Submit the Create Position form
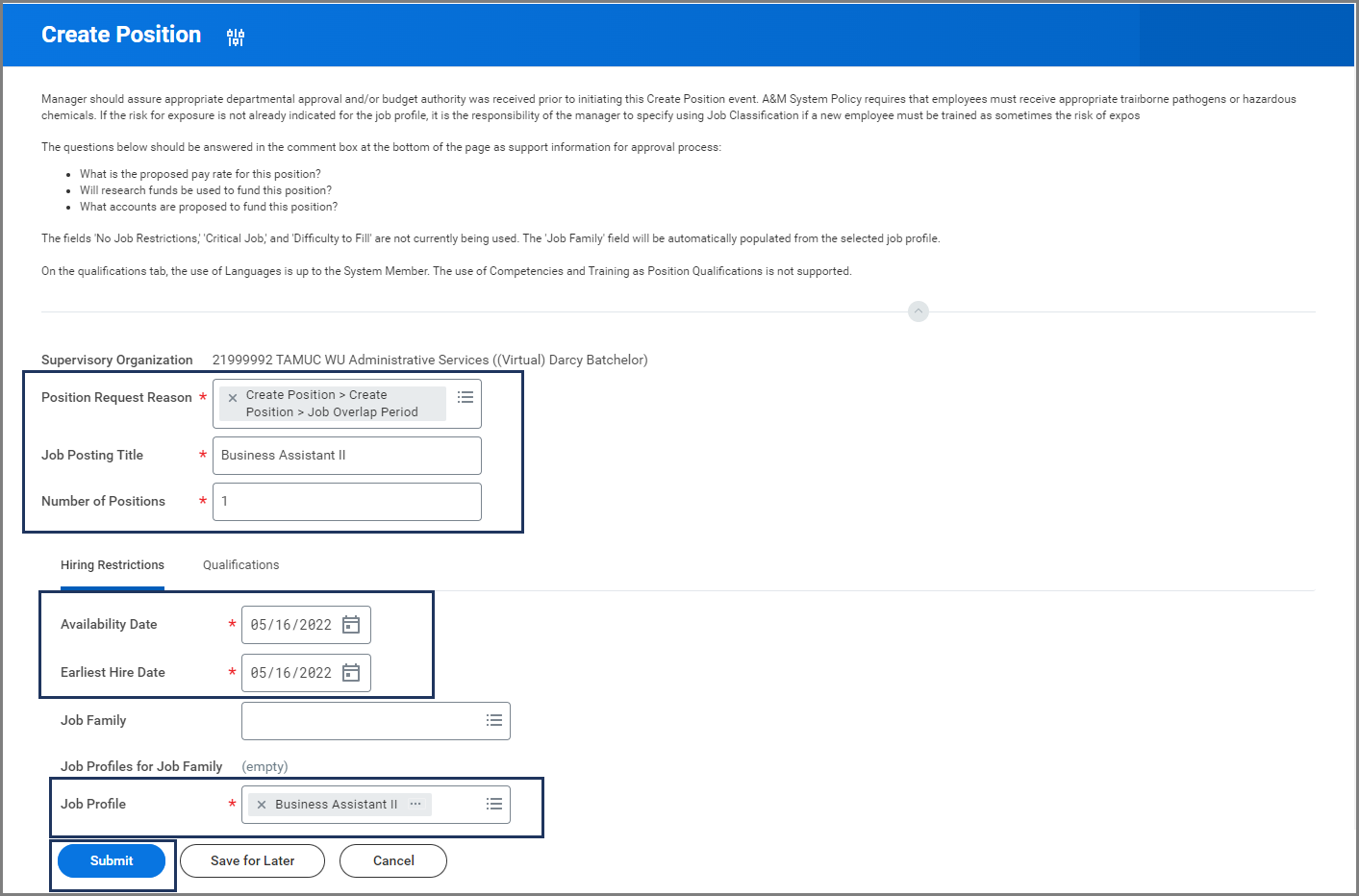The height and width of the screenshot is (896, 1359). click(112, 861)
